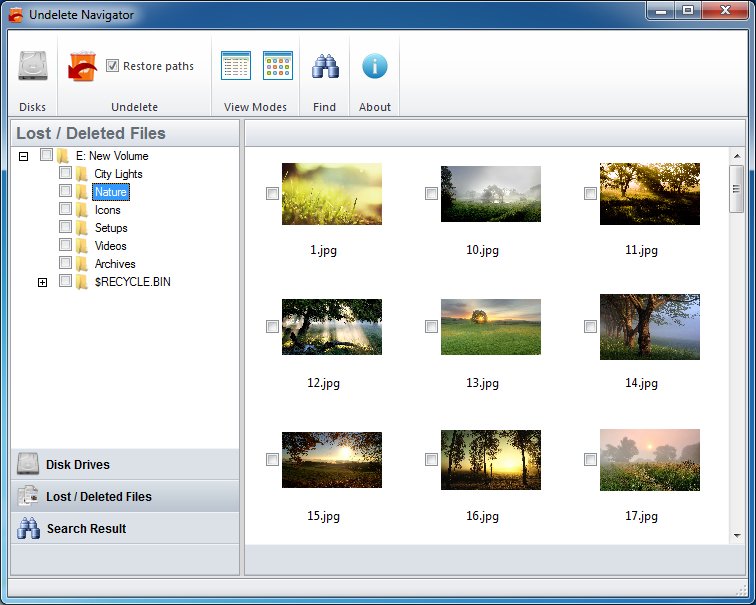Click the Undelete Navigator title bar app icon
Screen dimensions: 756x605
click(x=15, y=15)
